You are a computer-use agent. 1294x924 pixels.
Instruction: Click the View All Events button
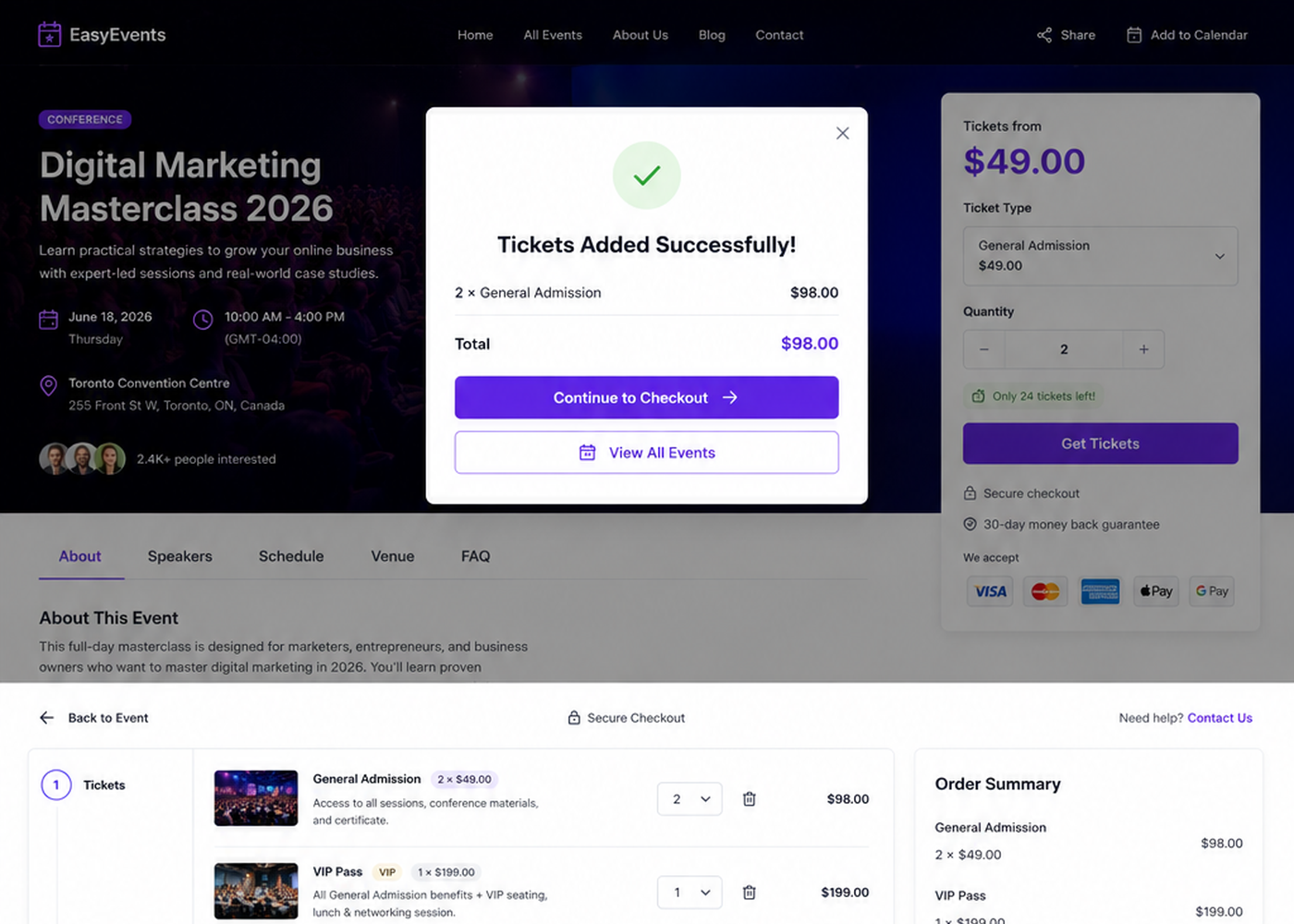tap(646, 453)
